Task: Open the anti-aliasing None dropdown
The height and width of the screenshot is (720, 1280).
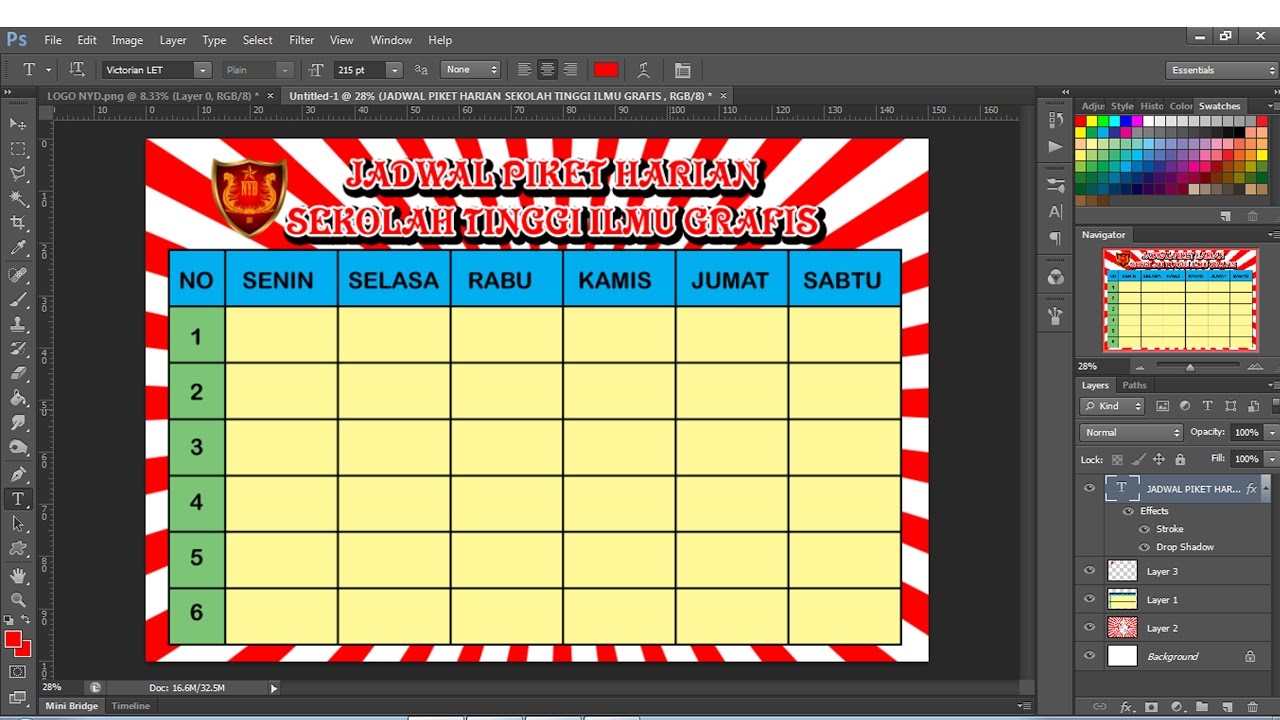Action: 471,70
